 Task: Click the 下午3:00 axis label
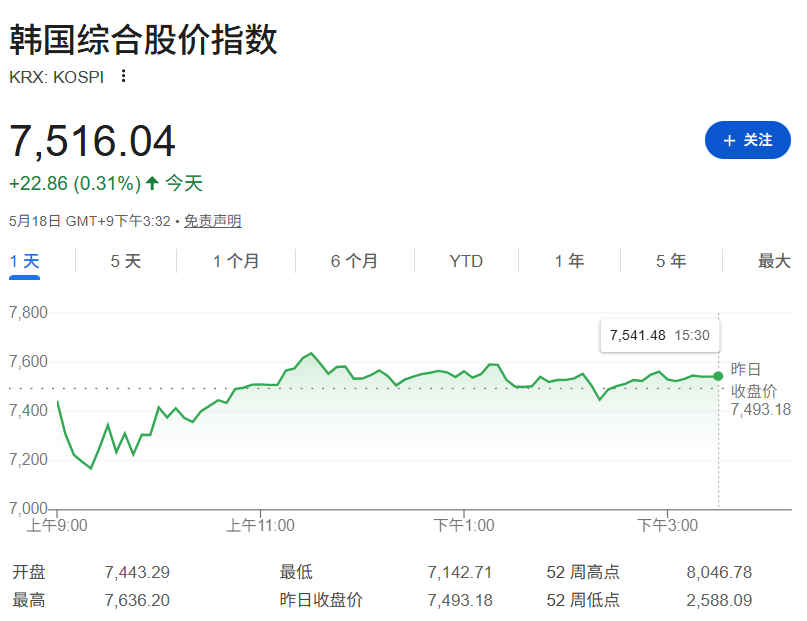668,525
